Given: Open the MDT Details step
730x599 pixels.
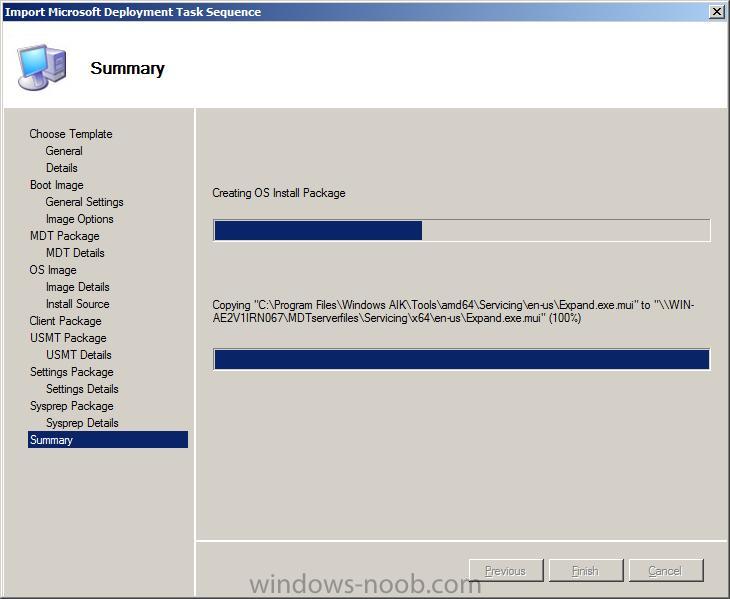Looking at the screenshot, I should click(75, 253).
